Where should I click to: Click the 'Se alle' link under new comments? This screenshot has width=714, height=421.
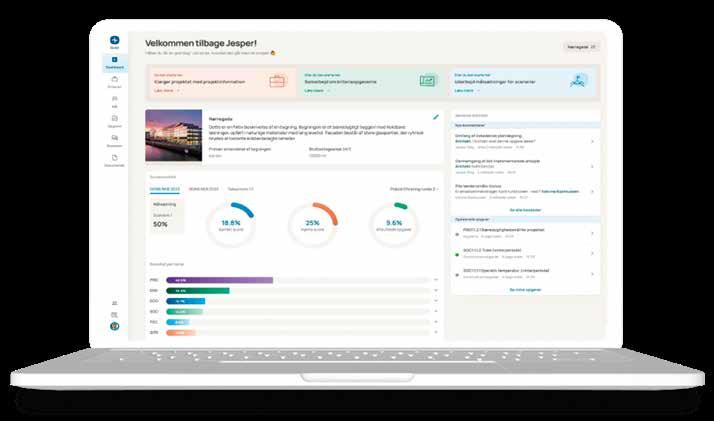coord(525,210)
